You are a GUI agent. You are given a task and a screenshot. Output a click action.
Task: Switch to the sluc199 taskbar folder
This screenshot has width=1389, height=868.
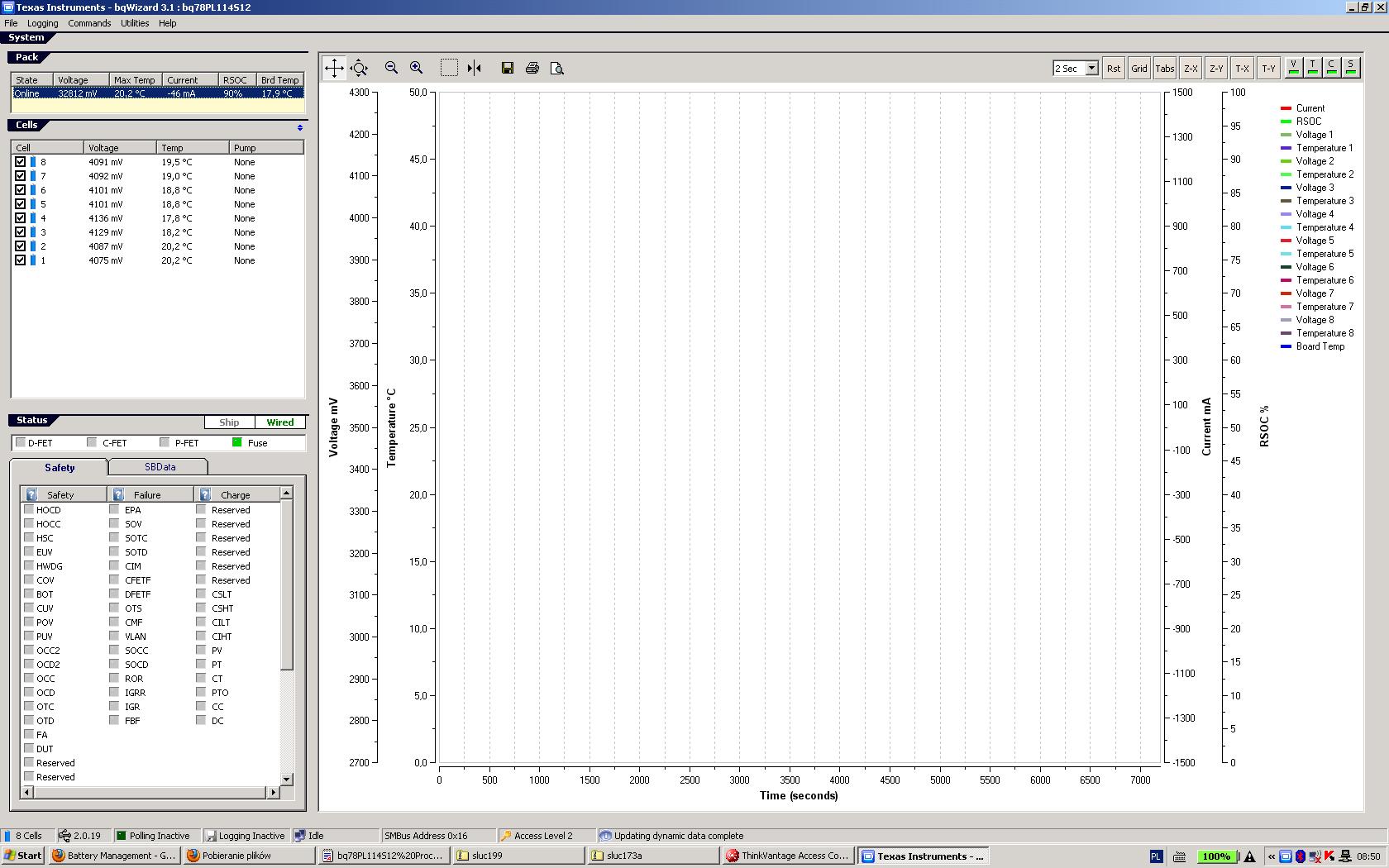518,856
